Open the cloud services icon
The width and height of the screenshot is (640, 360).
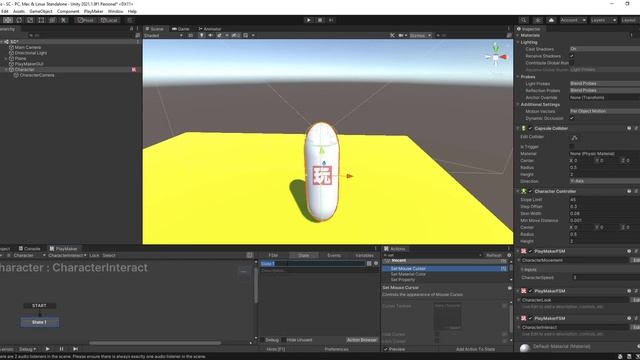[551, 20]
